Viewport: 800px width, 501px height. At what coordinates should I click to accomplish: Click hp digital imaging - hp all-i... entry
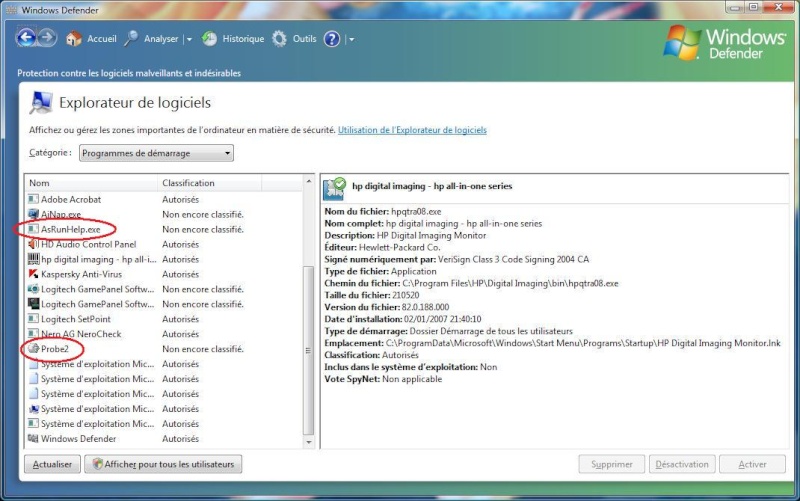coord(98,259)
